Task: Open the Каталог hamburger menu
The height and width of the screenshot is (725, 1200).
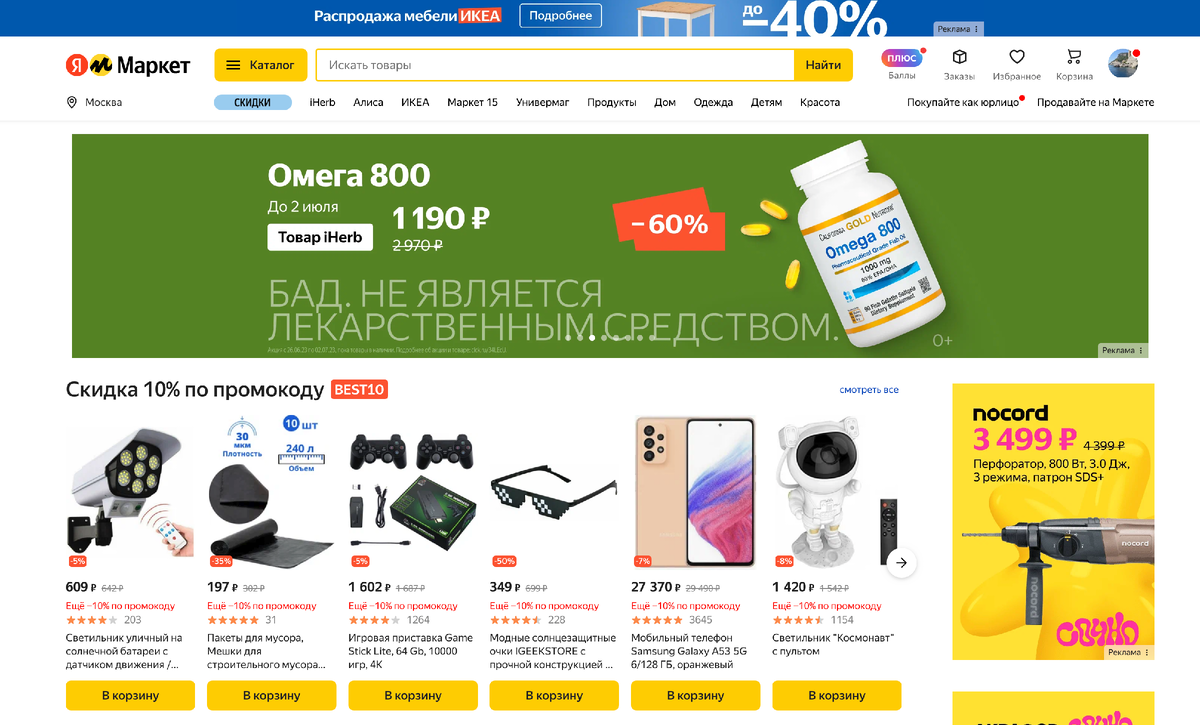Action: [260, 65]
